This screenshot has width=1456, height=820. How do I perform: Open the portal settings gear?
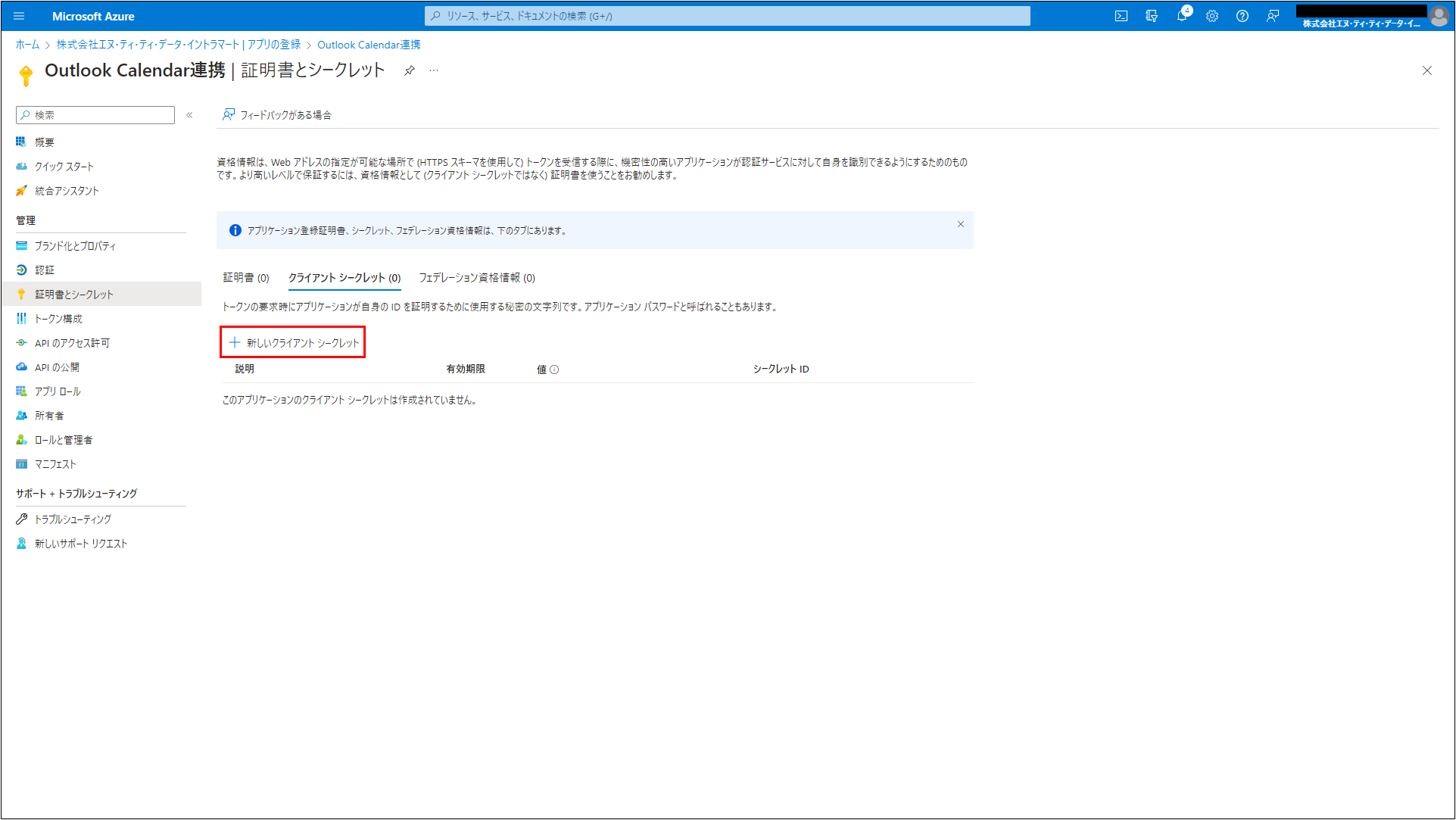(1212, 16)
